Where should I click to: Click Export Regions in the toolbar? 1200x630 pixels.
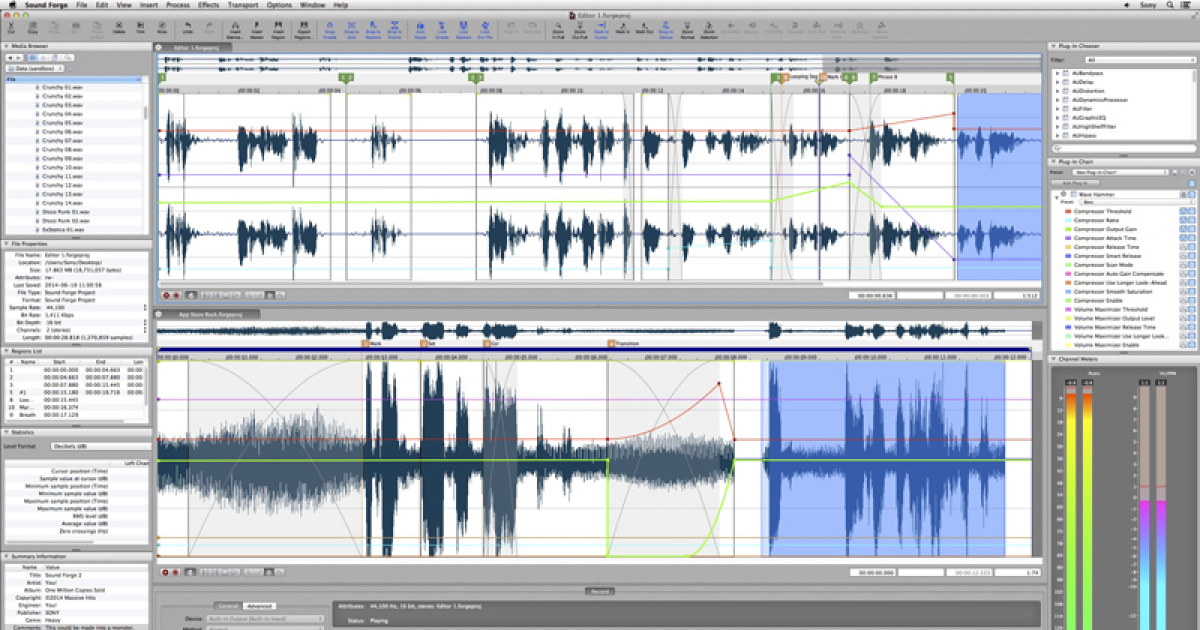tap(302, 29)
